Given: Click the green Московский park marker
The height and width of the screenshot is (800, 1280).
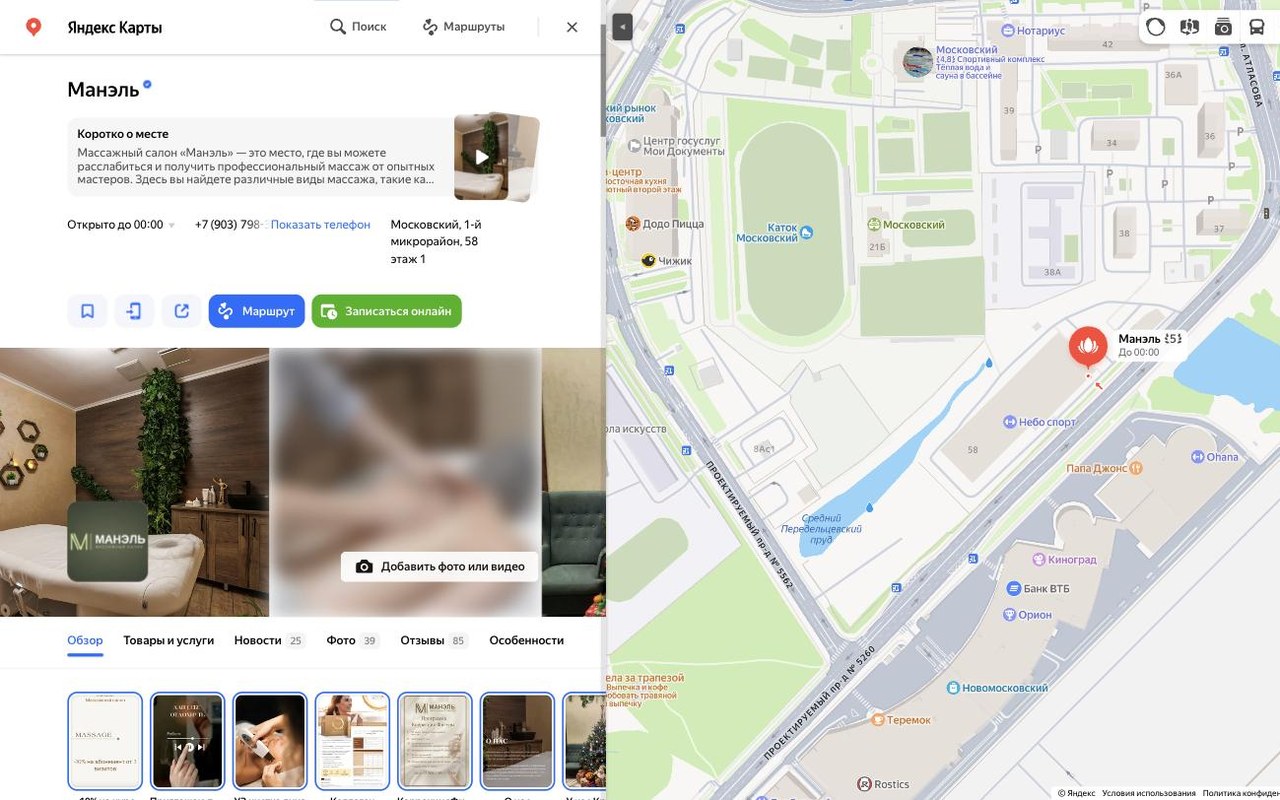Looking at the screenshot, I should 906,225.
